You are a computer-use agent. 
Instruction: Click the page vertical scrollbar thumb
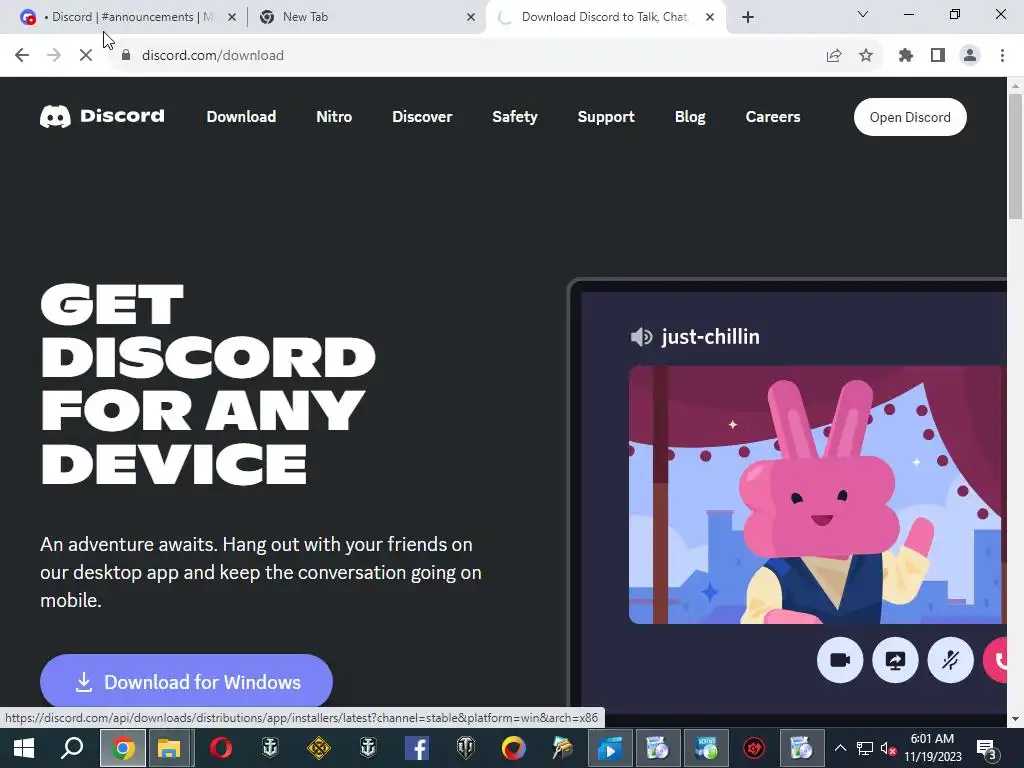1016,157
